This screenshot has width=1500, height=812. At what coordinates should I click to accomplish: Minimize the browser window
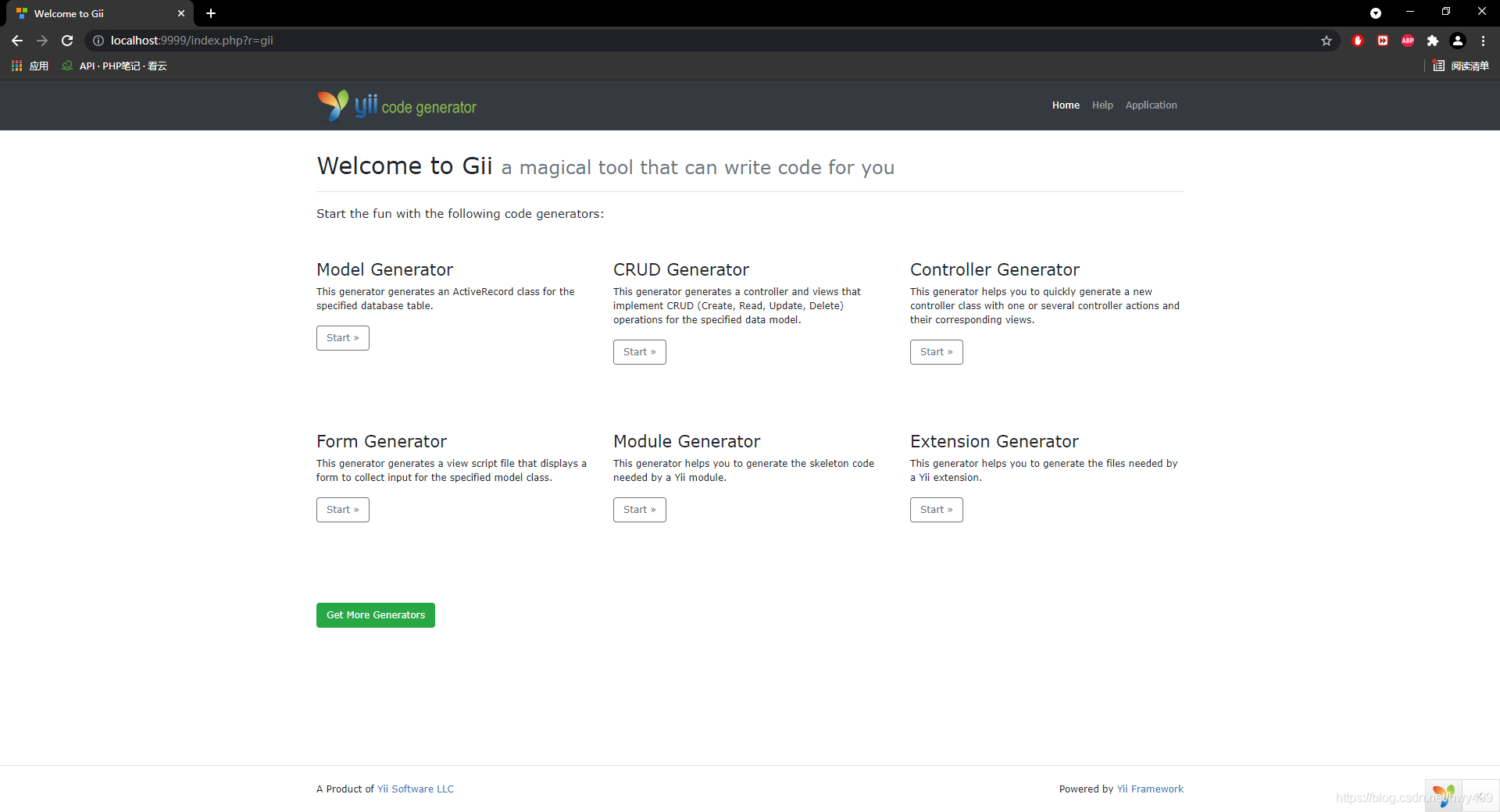pyautogui.click(x=1410, y=12)
